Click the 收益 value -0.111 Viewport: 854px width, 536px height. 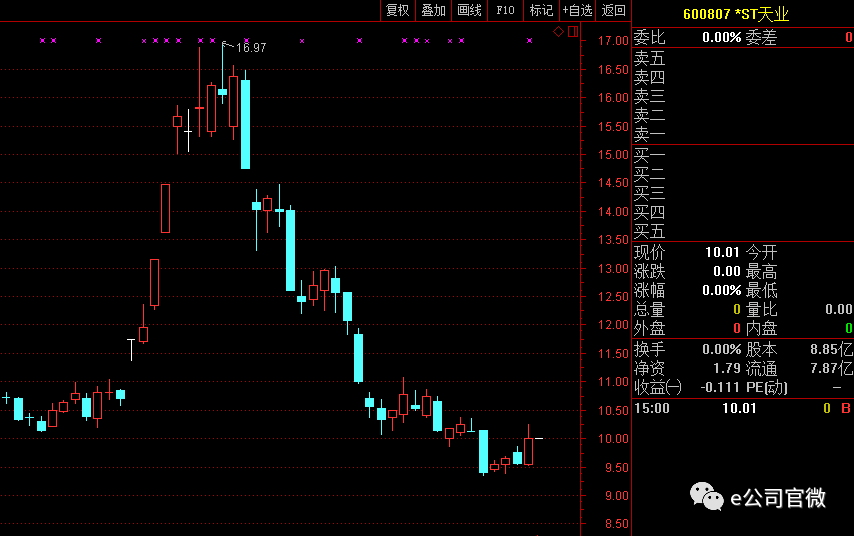pyautogui.click(x=720, y=387)
